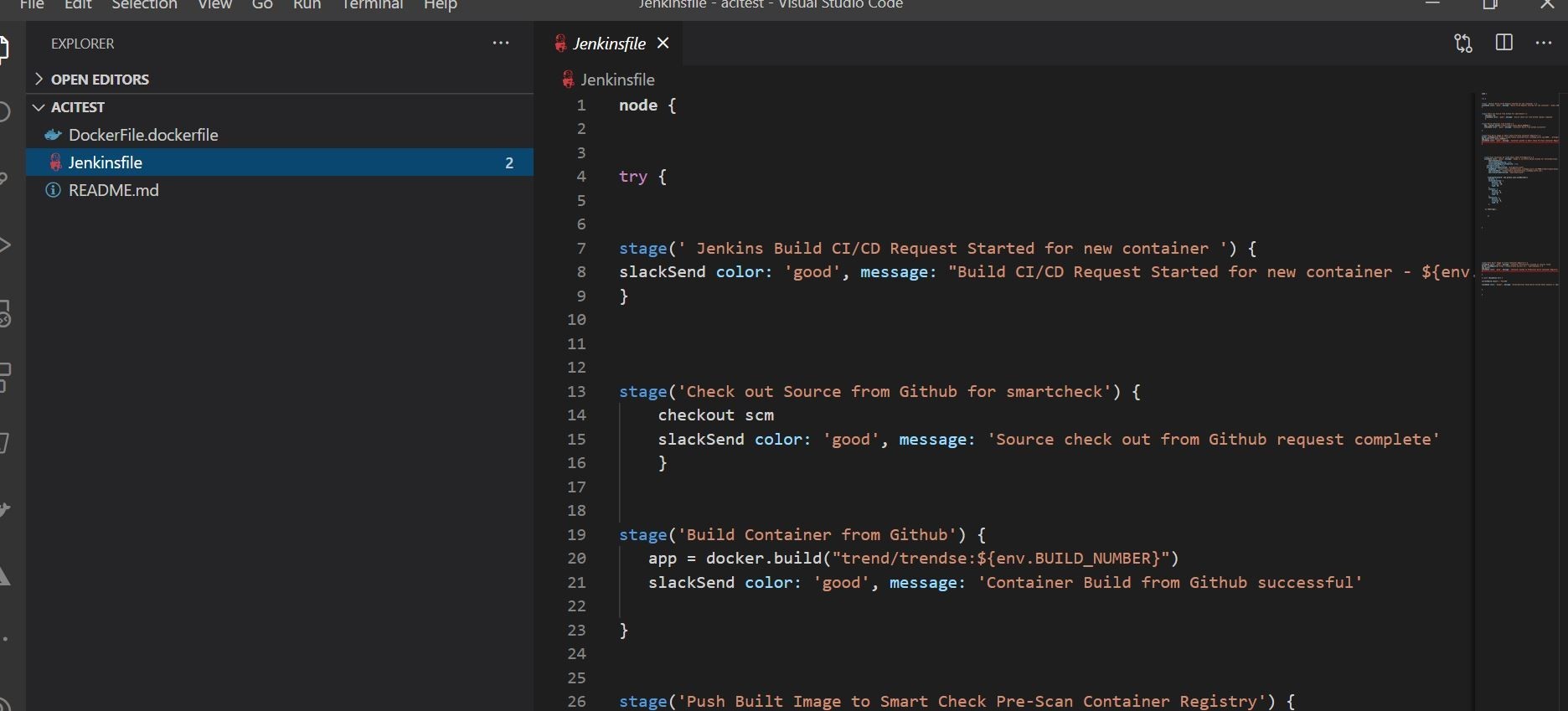This screenshot has width=1568, height=711.
Task: Select line number 1 in the gutter
Action: pyautogui.click(x=580, y=106)
